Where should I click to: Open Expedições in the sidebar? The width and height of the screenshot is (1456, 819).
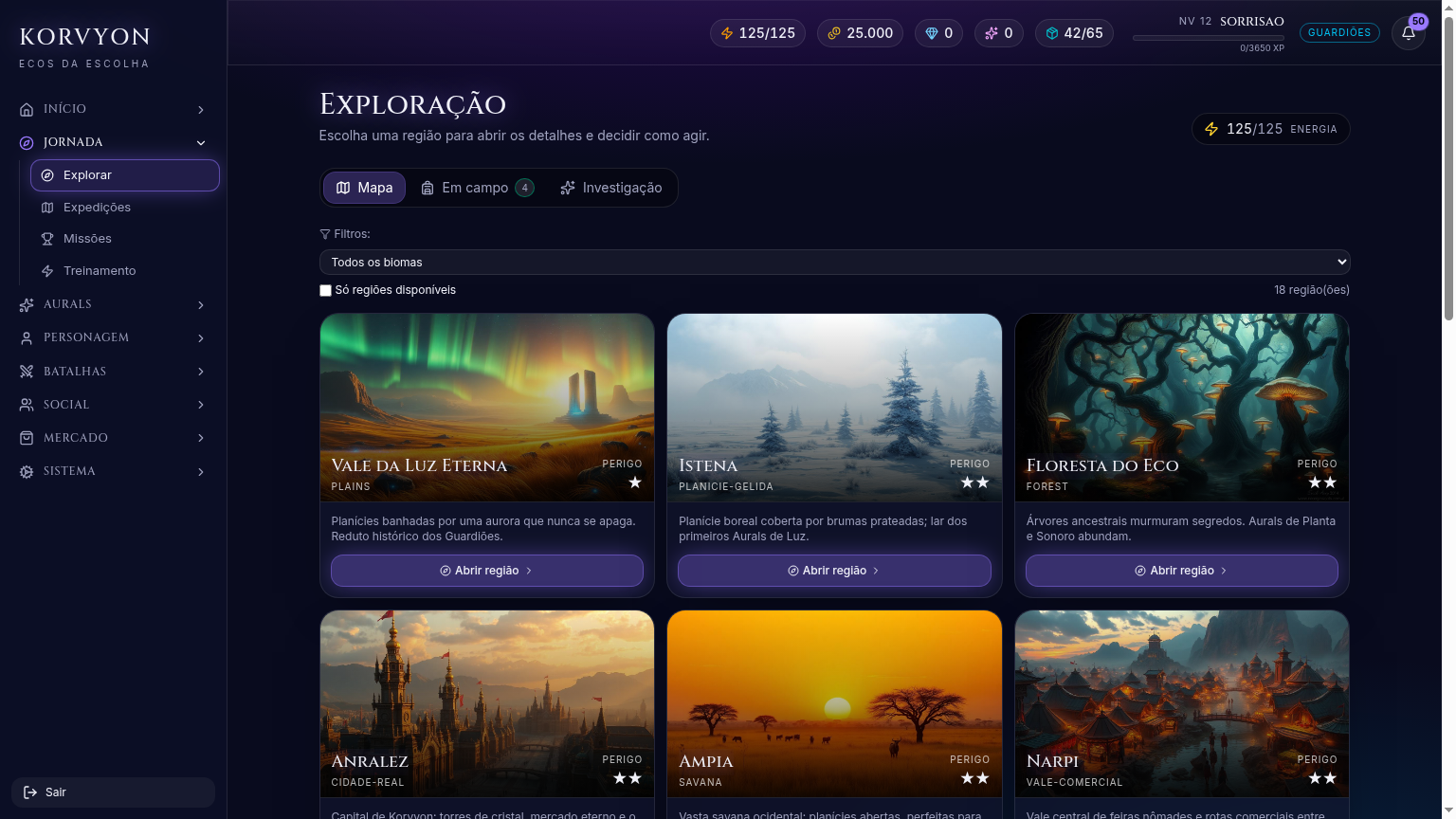point(125,208)
